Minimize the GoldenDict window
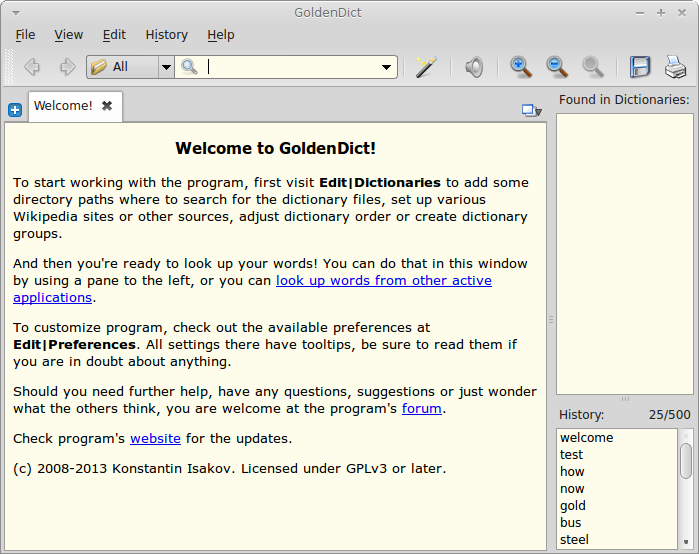The width and height of the screenshot is (699, 554). 640,13
